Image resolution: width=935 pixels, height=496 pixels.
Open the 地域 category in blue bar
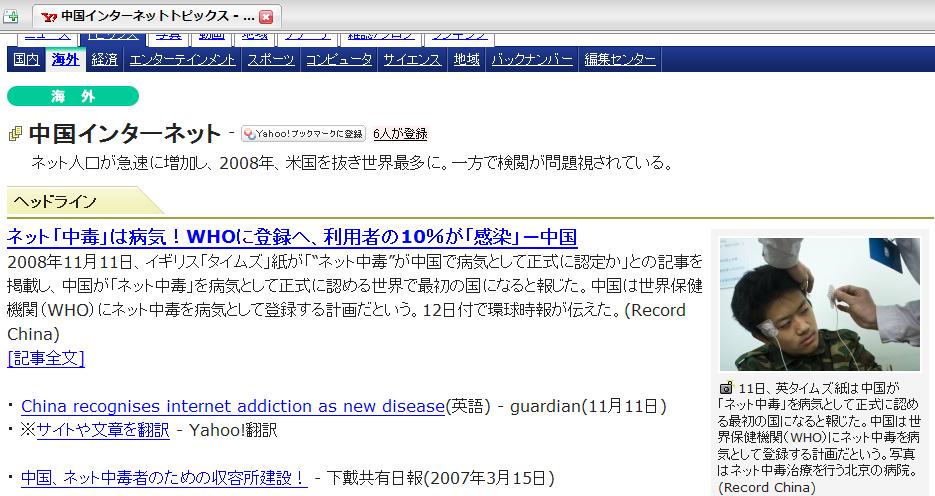pos(466,60)
